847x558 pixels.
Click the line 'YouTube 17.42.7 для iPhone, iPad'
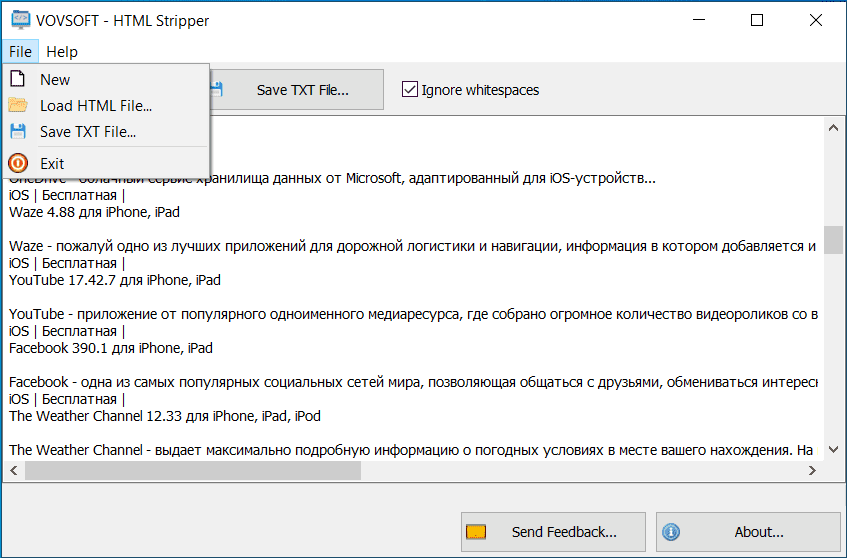pyautogui.click(x=115, y=280)
